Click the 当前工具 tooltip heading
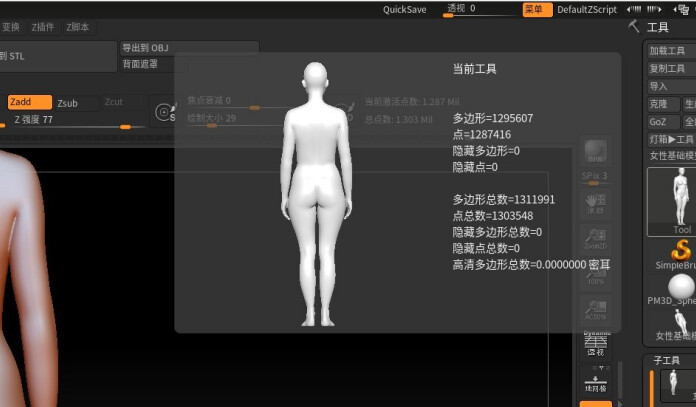 point(474,69)
